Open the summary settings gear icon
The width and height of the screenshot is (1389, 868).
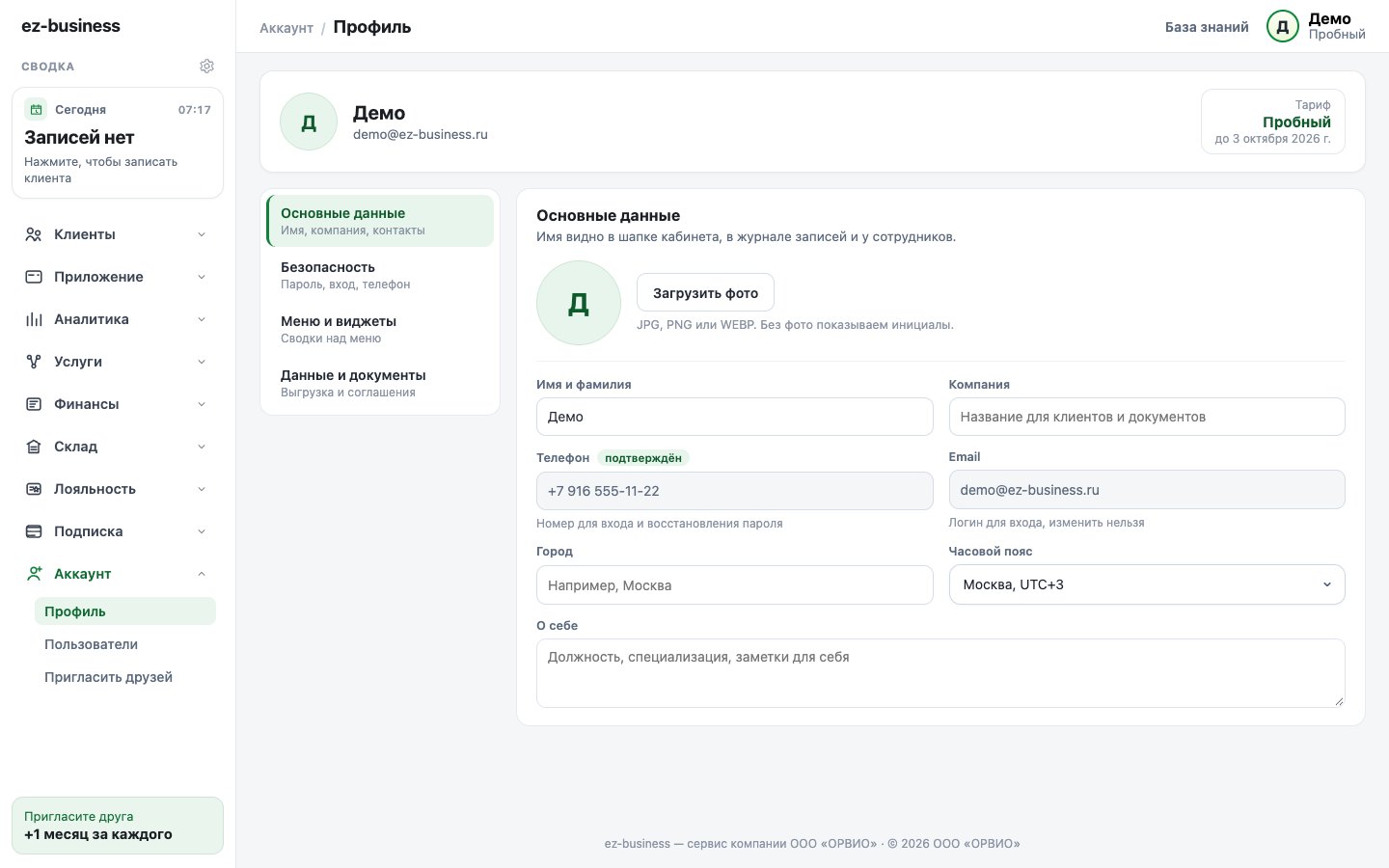(206, 67)
